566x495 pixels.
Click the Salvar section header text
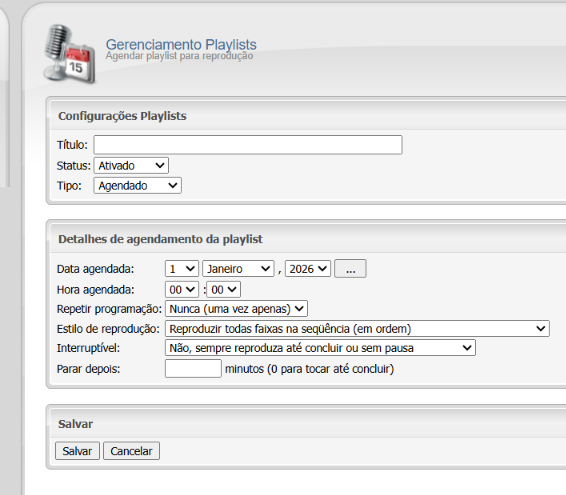pos(75,424)
